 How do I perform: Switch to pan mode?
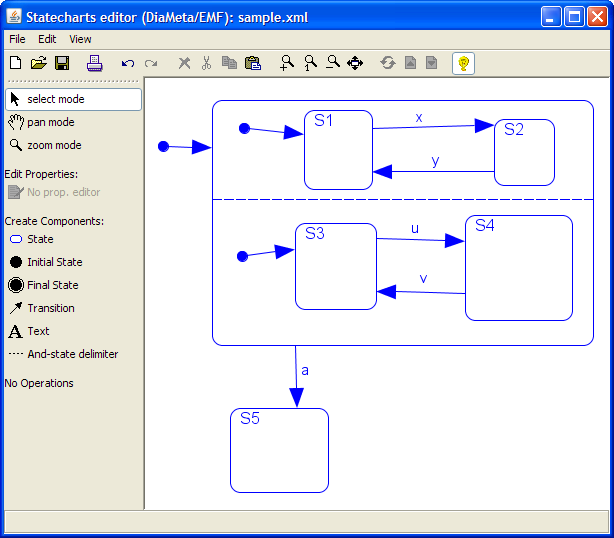[50, 122]
